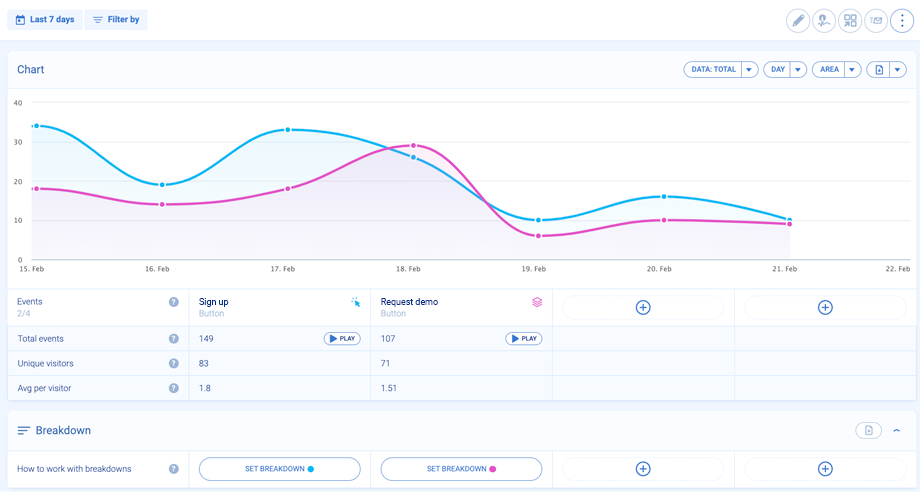This screenshot has height=492, width=920.
Task: Expand the DAY dropdown arrow
Action: [798, 69]
